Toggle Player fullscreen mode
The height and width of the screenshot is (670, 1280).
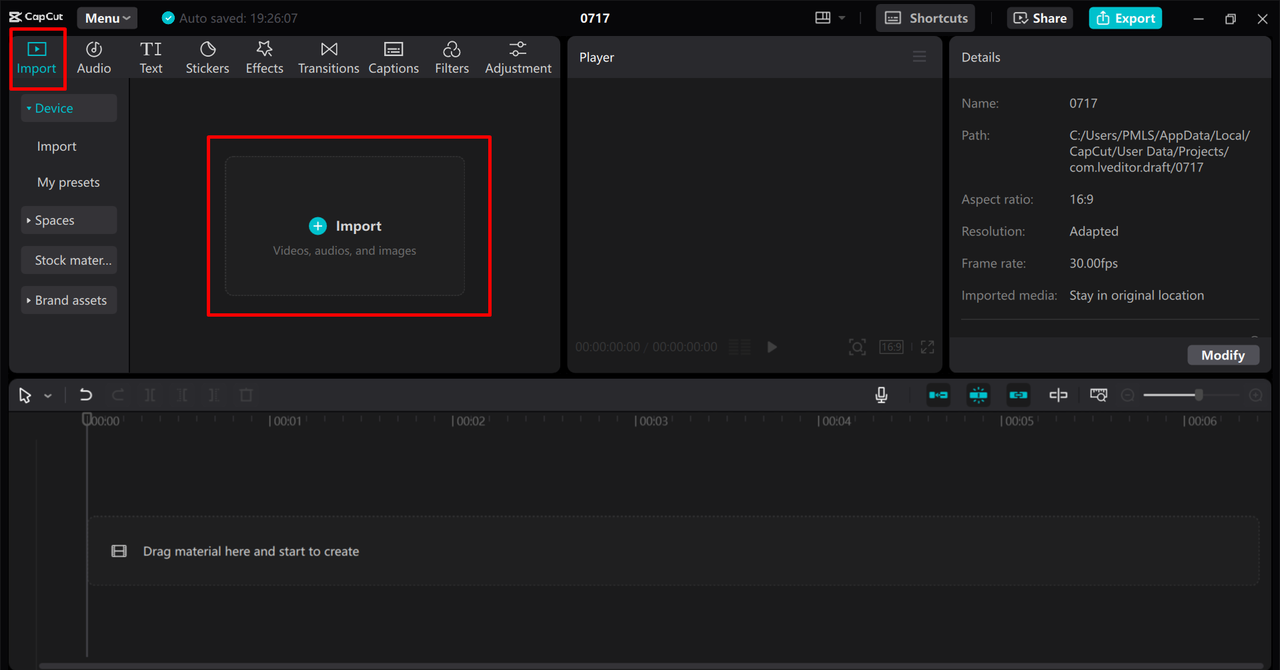tap(927, 347)
